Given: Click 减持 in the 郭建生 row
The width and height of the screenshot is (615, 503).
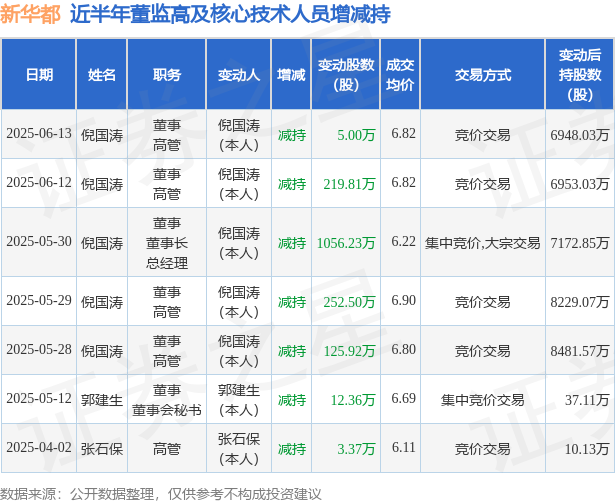Looking at the screenshot, I should point(292,400).
